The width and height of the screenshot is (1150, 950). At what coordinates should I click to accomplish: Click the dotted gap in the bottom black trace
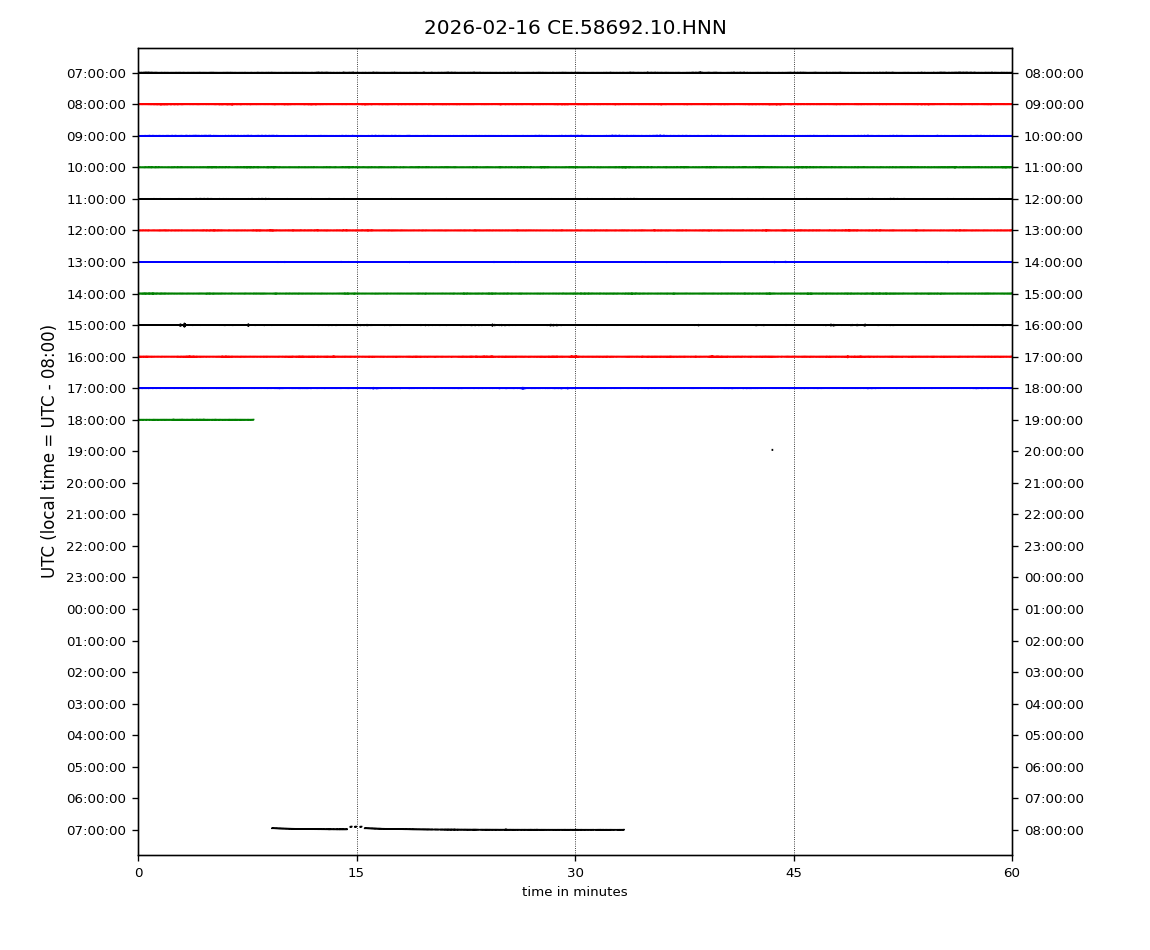coord(355,827)
